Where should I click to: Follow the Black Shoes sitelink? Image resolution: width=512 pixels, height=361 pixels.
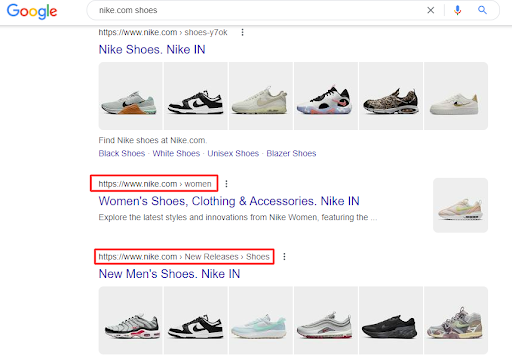(x=122, y=153)
